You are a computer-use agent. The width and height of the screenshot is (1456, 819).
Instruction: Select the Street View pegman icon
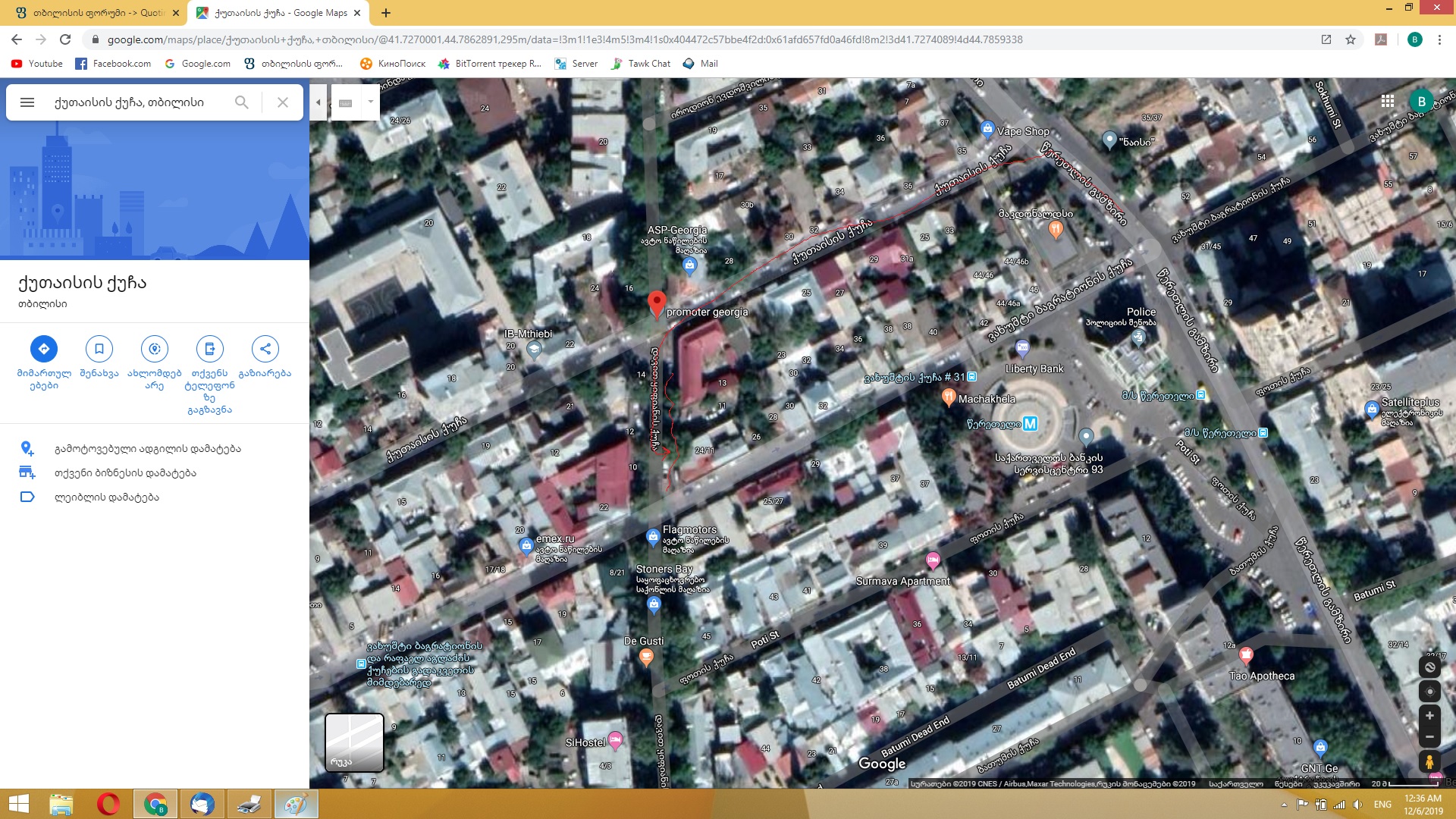tap(1429, 761)
